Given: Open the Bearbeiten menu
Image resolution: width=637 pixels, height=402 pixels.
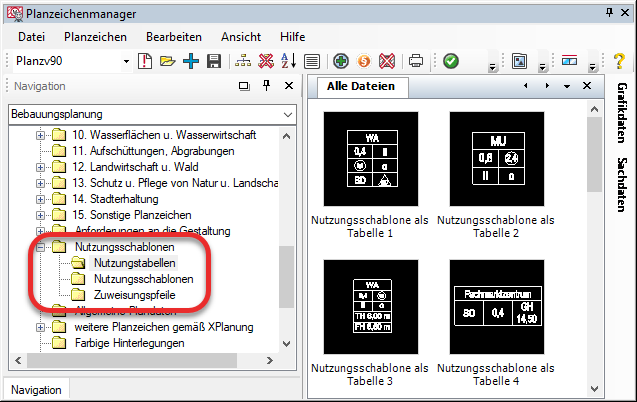Looking at the screenshot, I should point(173,36).
